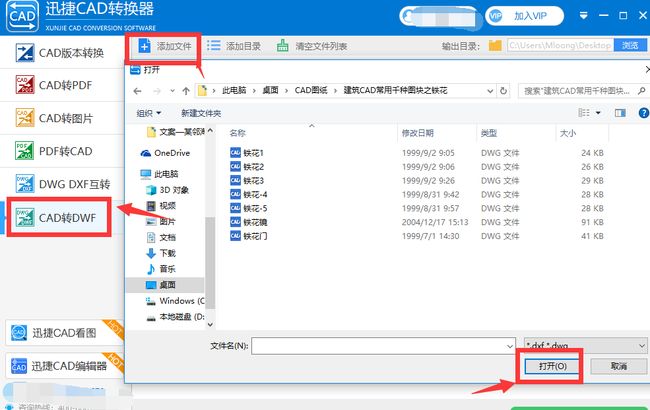Change the view layout icon
This screenshot has width=650, height=410.
(x=584, y=113)
